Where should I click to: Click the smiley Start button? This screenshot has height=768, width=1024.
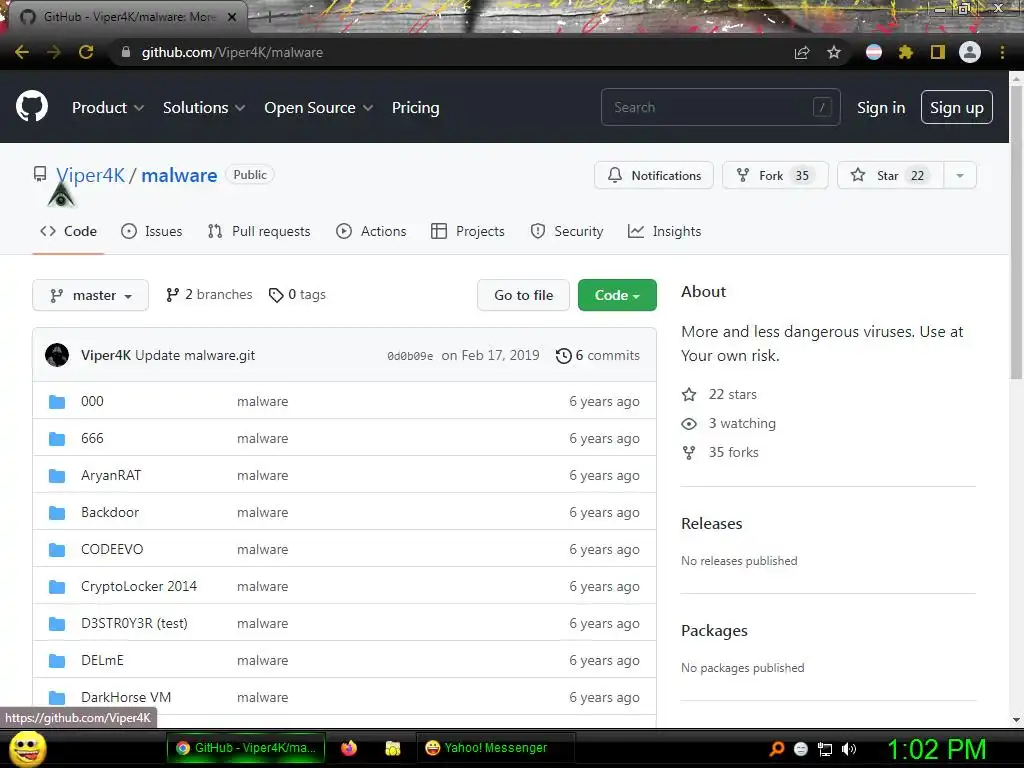click(27, 748)
